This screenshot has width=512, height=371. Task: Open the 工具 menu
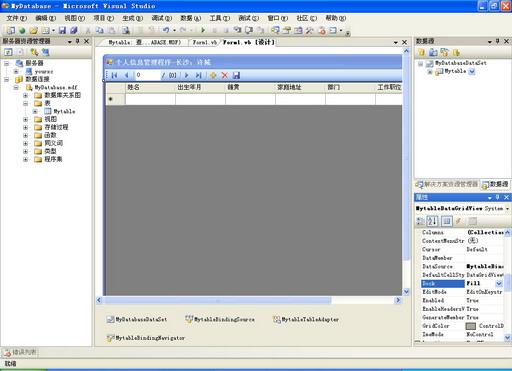click(x=220, y=18)
